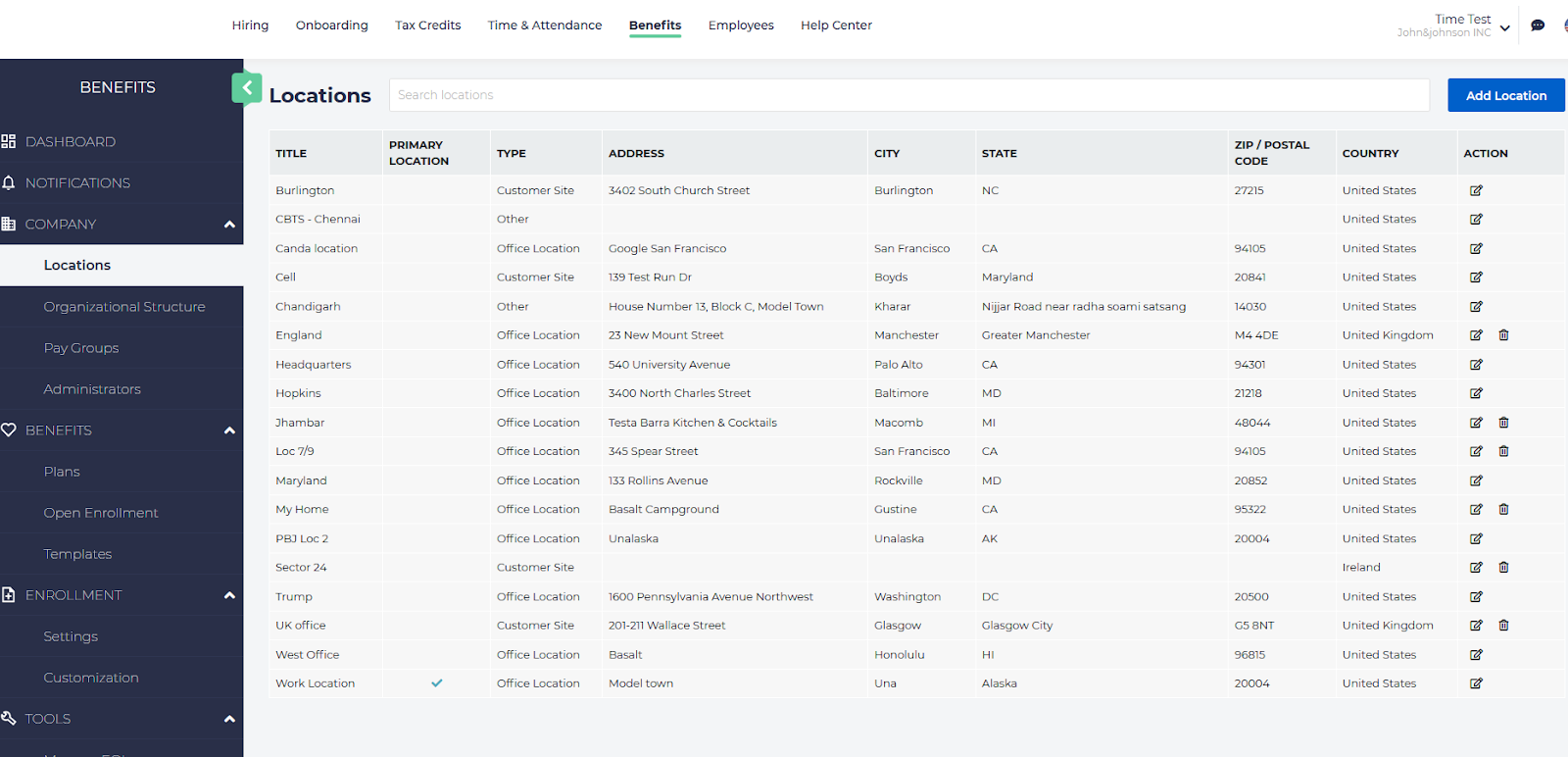Open the Employees top menu

[x=741, y=25]
